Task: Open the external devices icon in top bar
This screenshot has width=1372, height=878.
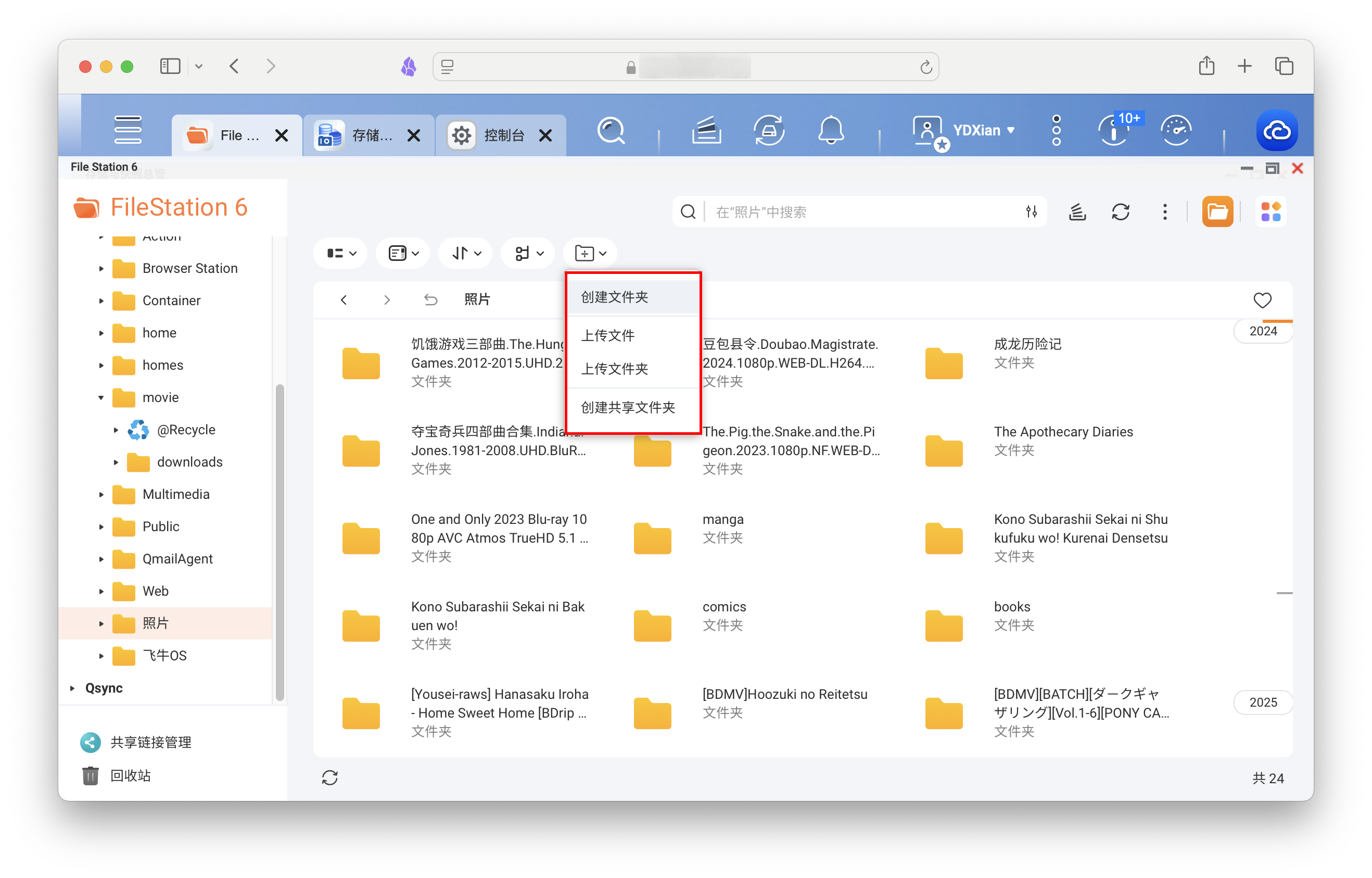Action: [x=769, y=131]
